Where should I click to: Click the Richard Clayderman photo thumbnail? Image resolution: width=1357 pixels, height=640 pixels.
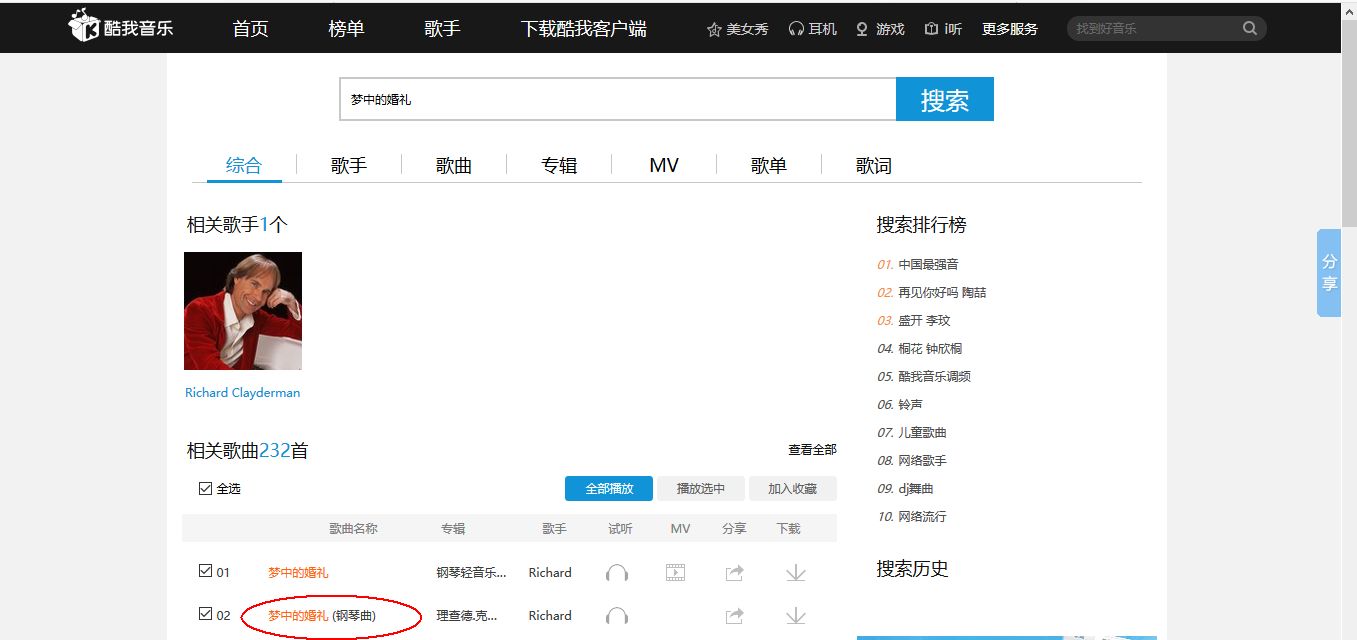click(243, 311)
